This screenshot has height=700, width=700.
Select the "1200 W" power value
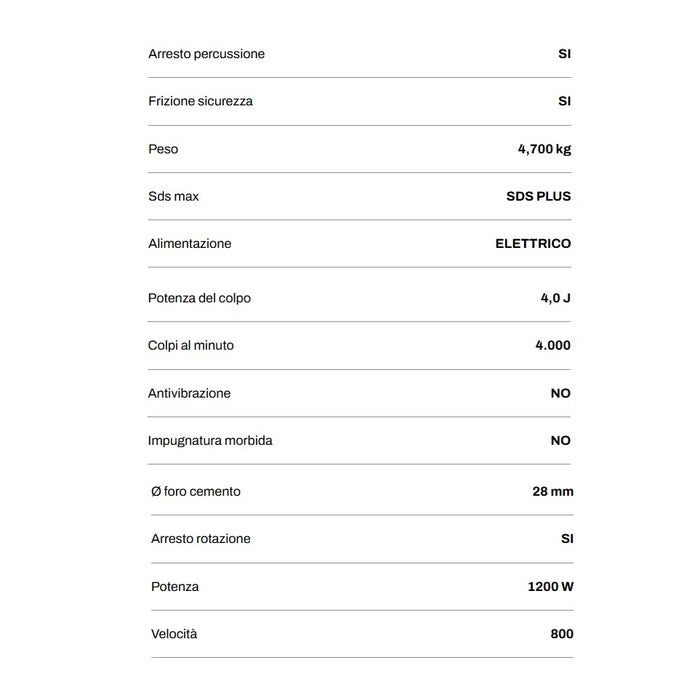tap(550, 587)
